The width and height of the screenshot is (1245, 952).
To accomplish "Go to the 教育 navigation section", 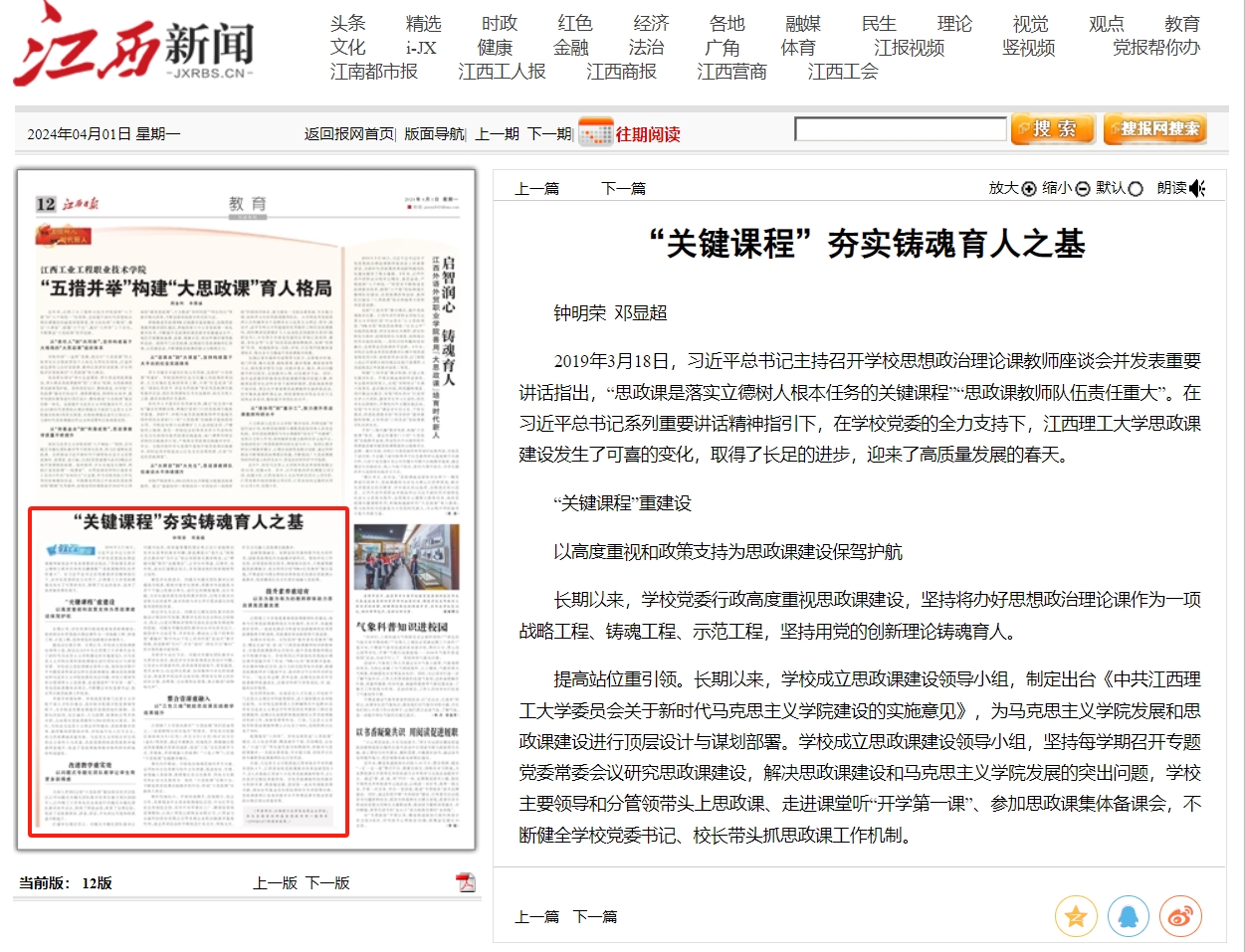I will click(x=1182, y=23).
